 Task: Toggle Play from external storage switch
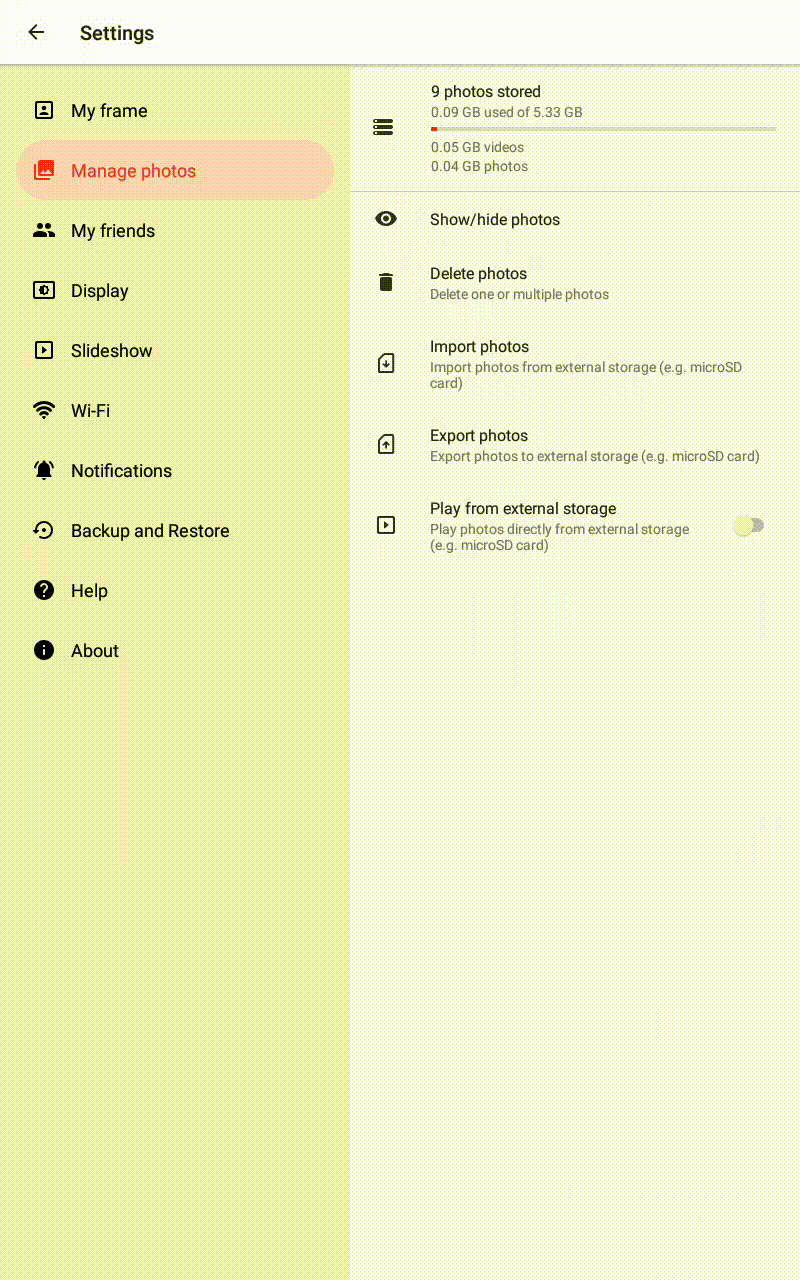click(749, 525)
